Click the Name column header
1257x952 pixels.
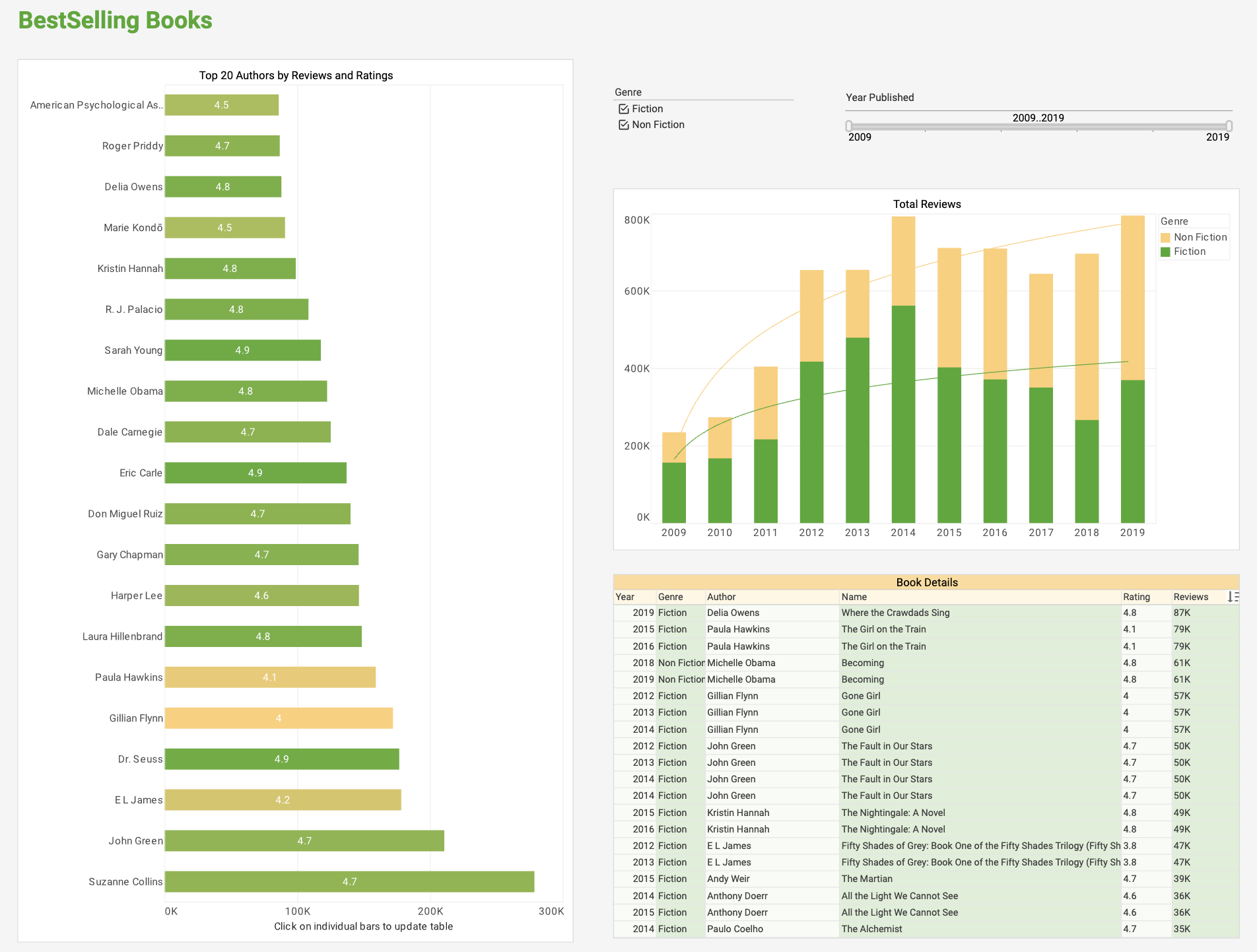[980, 597]
